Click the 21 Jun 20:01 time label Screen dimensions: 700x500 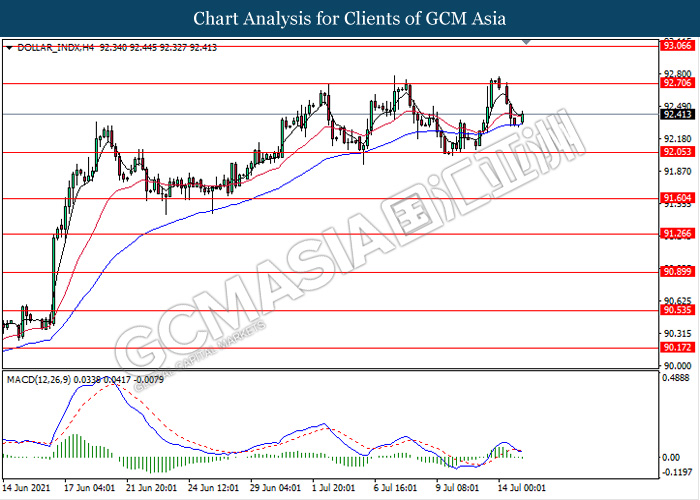pyautogui.click(x=151, y=488)
